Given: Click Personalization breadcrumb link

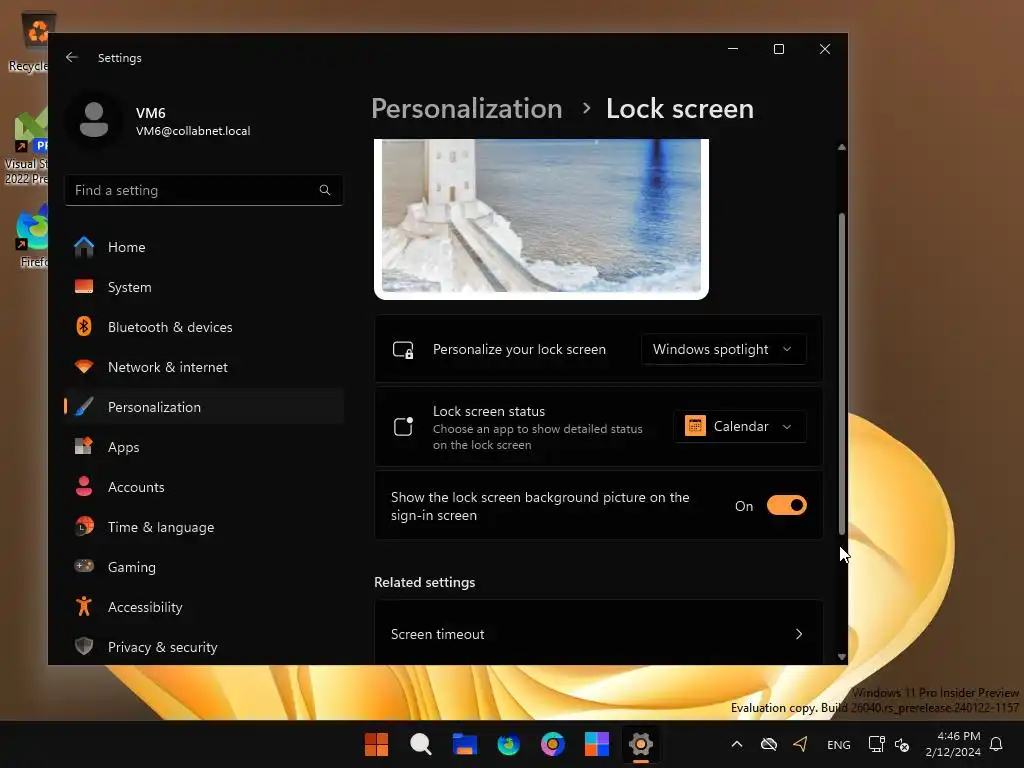Looking at the screenshot, I should coord(466,108).
